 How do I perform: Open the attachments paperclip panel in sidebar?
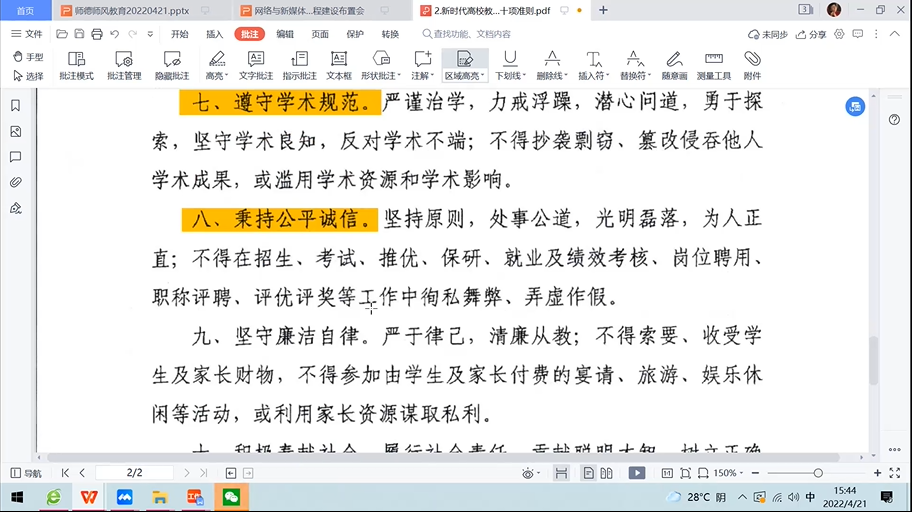tap(15, 182)
